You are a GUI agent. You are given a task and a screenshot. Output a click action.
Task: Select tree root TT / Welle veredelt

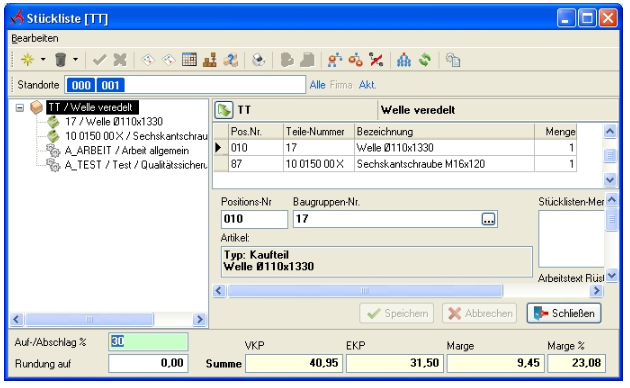tap(92, 108)
